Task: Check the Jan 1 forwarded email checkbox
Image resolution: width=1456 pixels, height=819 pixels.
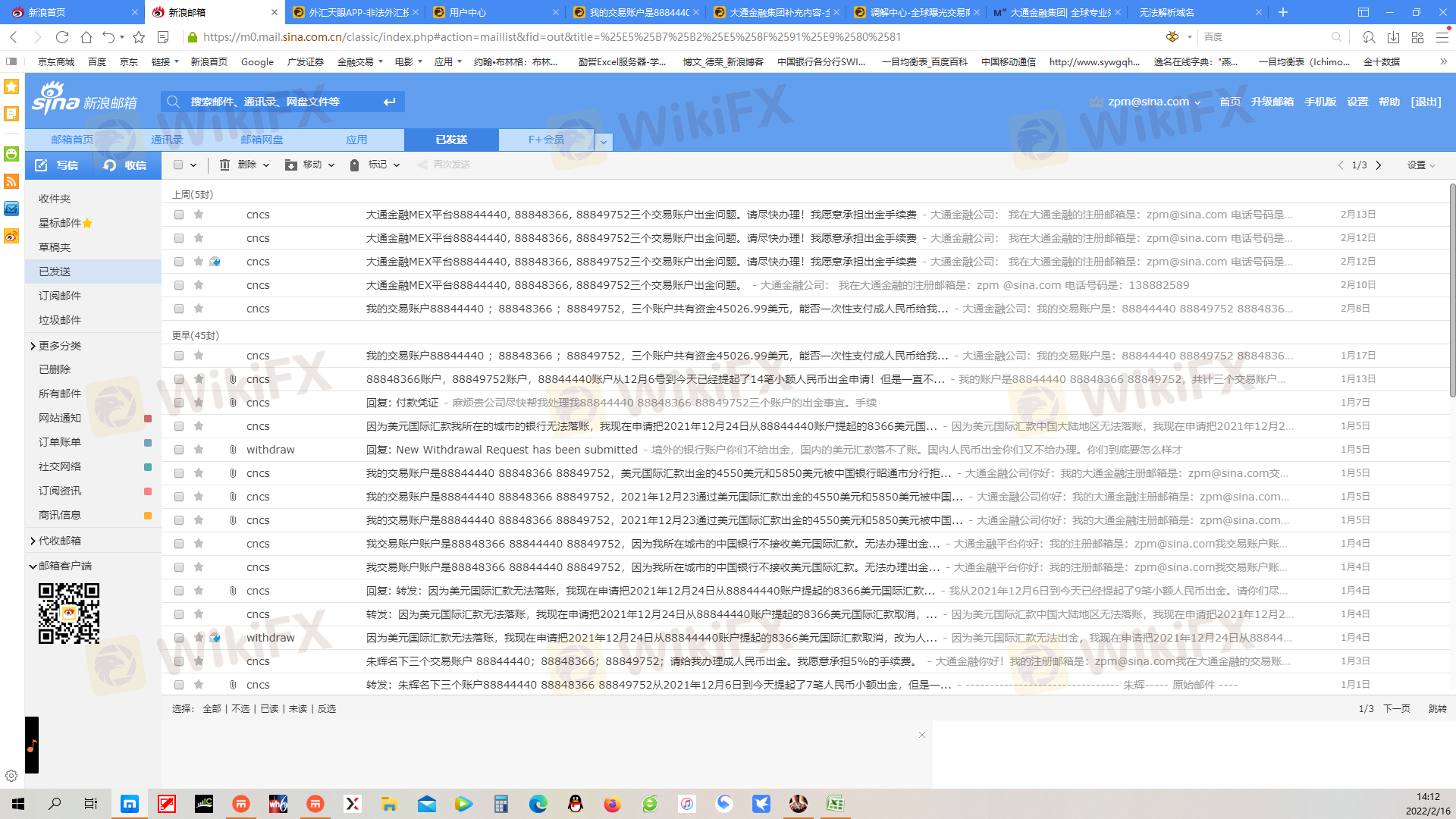Action: click(179, 685)
